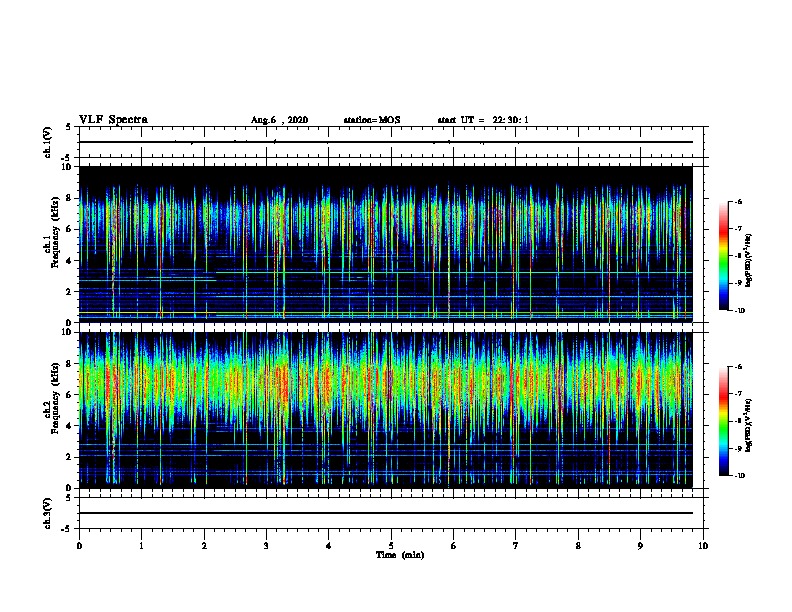Click the ch.1 spectrogram plot area
The height and width of the screenshot is (612, 792).
[386, 244]
